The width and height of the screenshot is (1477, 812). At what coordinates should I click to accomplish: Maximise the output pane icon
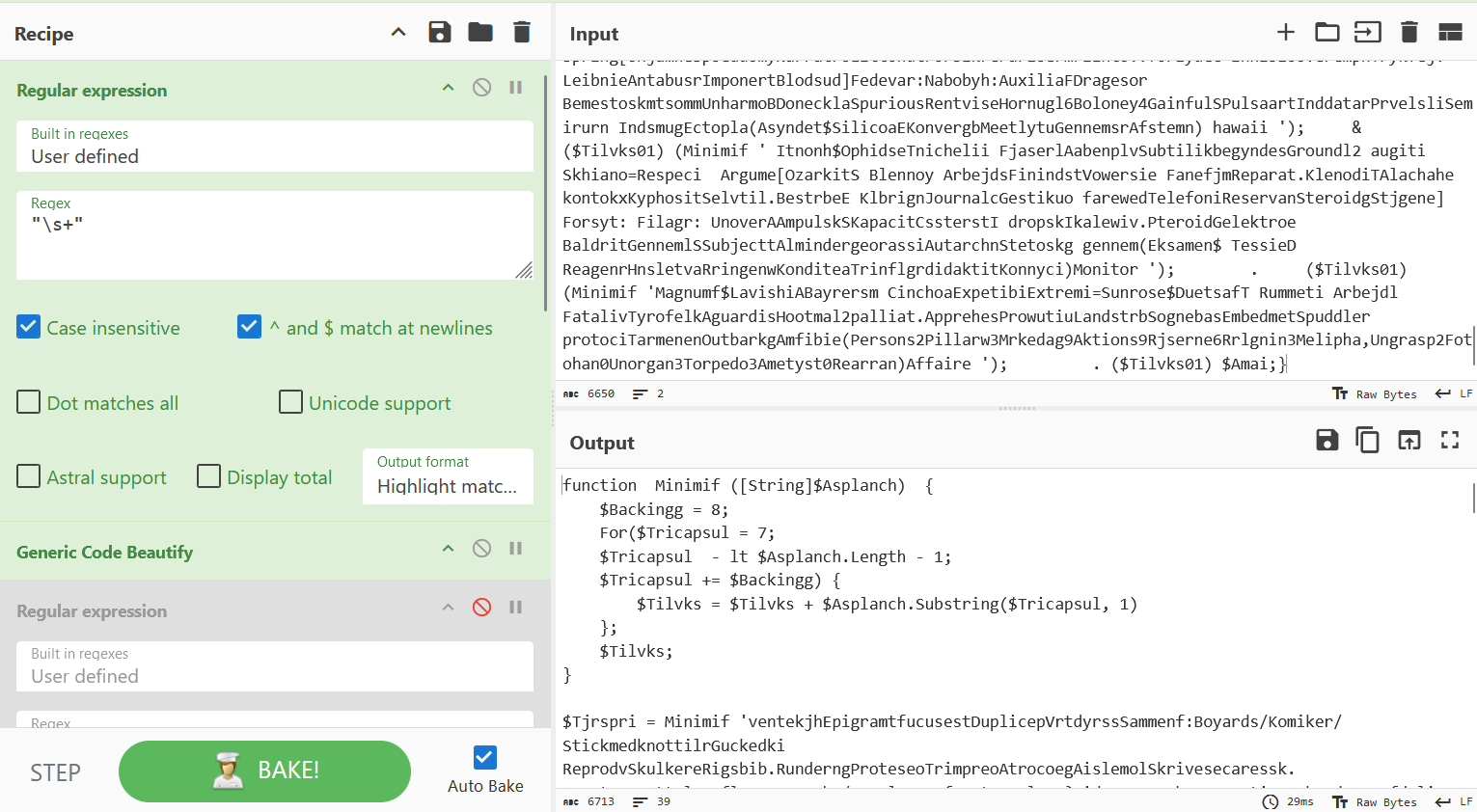point(1450,441)
